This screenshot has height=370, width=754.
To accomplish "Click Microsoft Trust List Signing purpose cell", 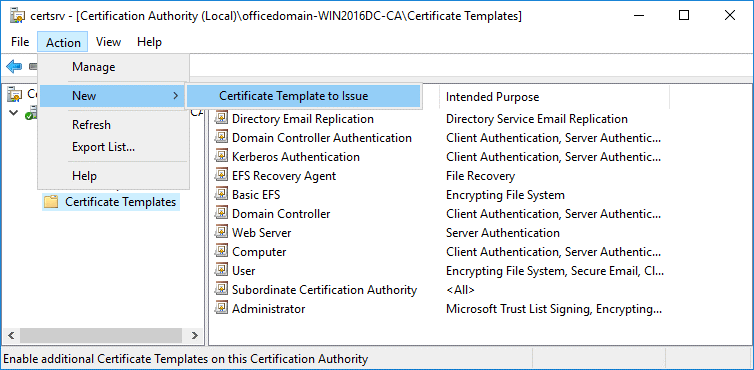I will coord(554,308).
